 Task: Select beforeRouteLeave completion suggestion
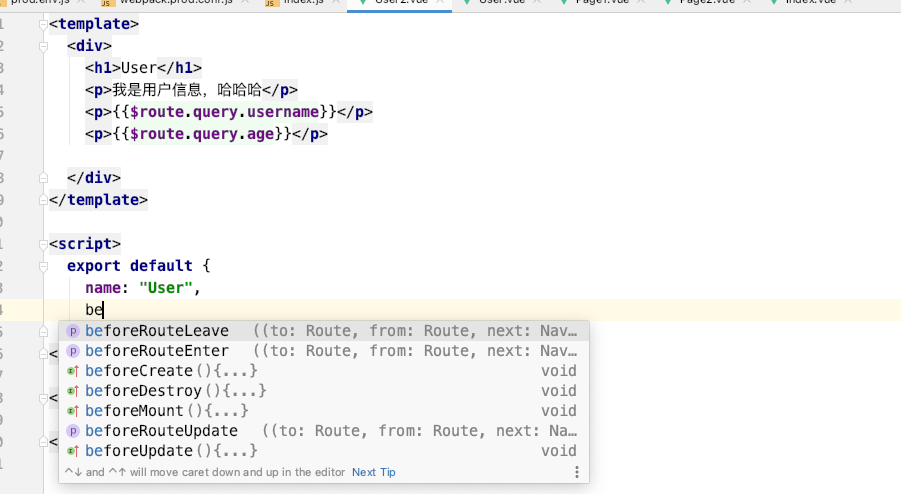pyautogui.click(x=324, y=331)
